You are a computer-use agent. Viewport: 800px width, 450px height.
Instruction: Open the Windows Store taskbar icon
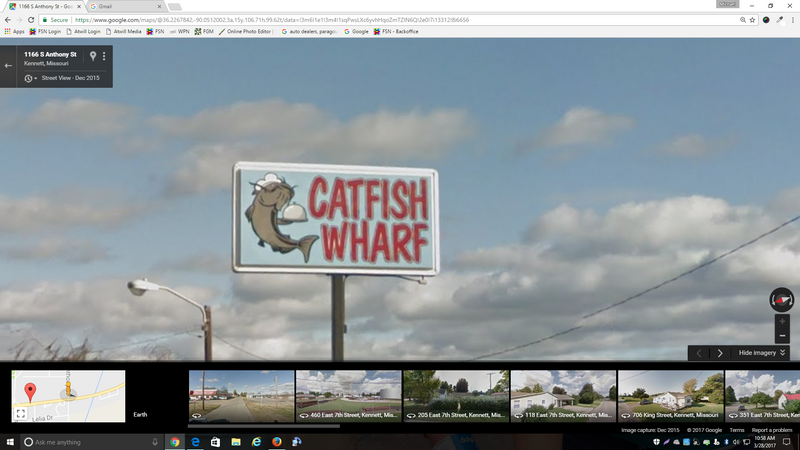(x=215, y=442)
